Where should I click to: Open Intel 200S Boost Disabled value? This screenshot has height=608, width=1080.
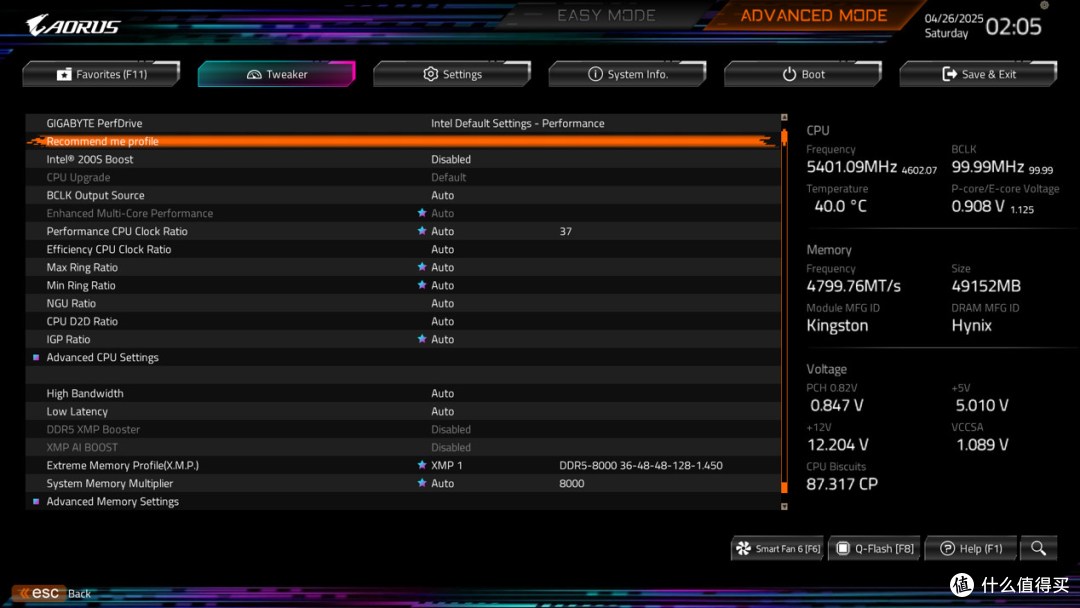pyautogui.click(x=450, y=159)
